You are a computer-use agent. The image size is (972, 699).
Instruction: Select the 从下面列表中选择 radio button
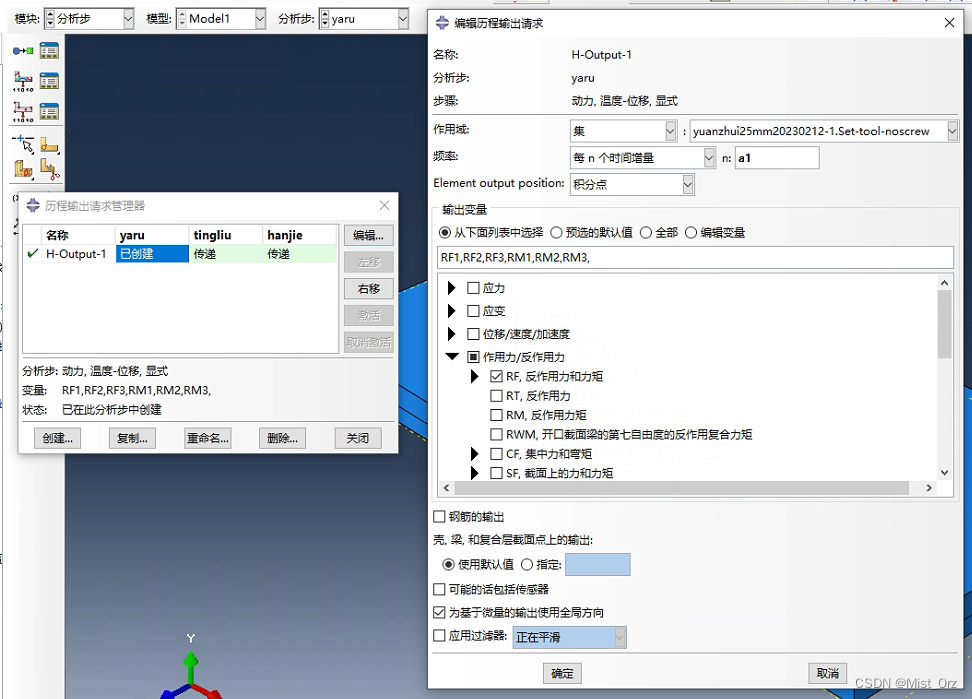(x=444, y=232)
